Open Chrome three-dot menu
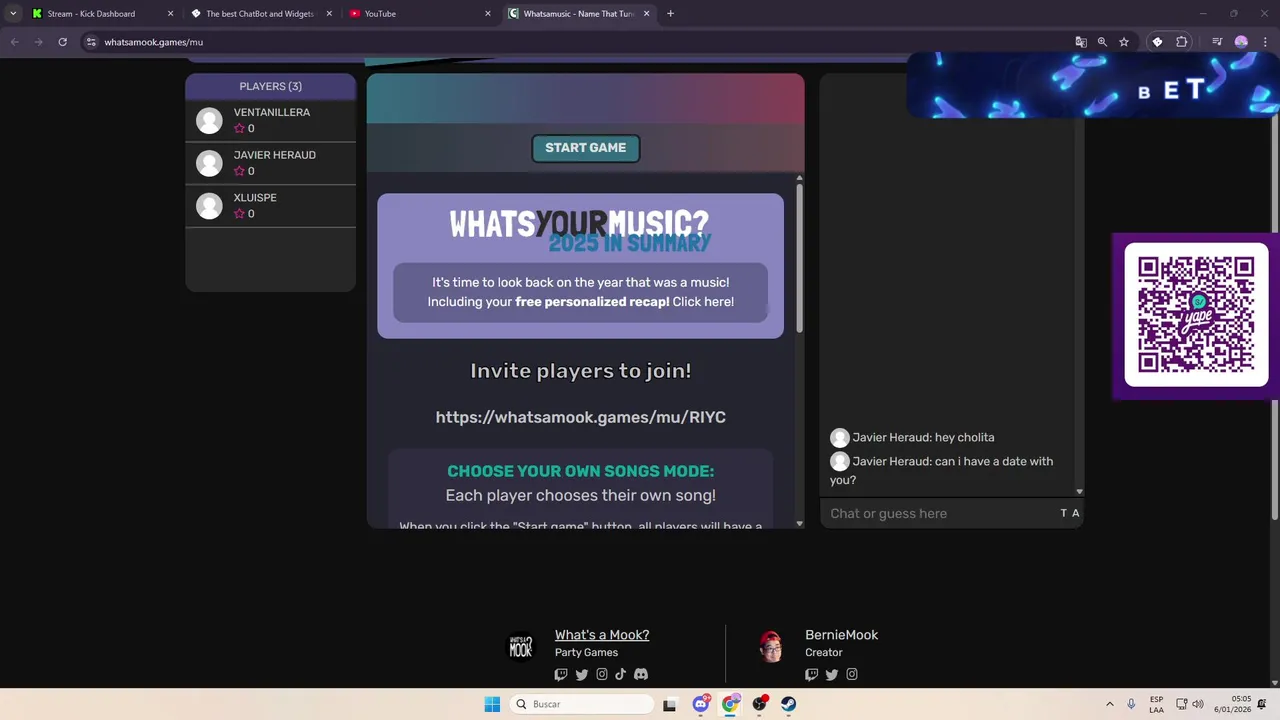The image size is (1280, 720). (1263, 42)
